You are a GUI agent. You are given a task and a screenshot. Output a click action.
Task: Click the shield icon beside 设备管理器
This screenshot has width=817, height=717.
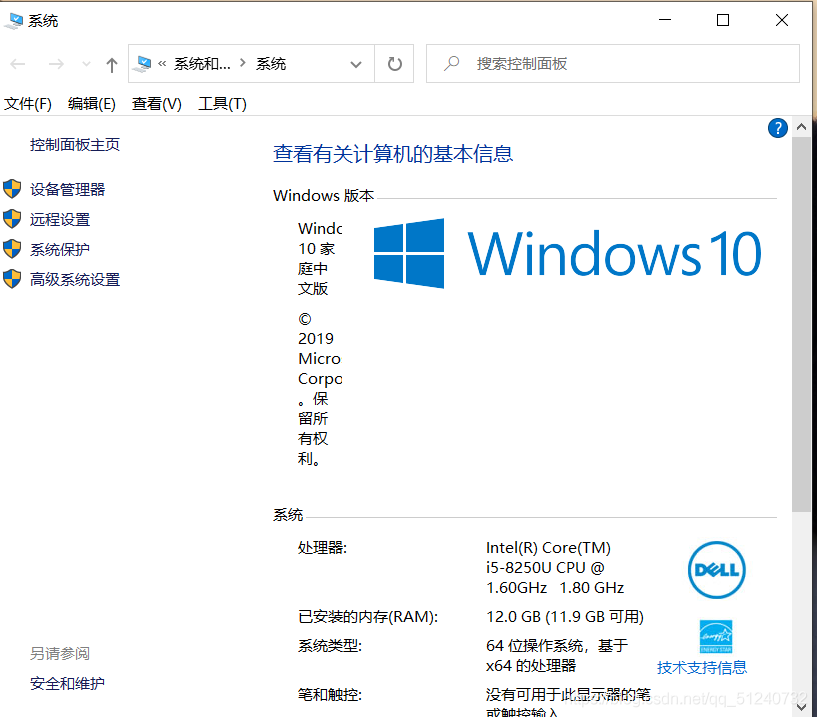click(x=12, y=189)
